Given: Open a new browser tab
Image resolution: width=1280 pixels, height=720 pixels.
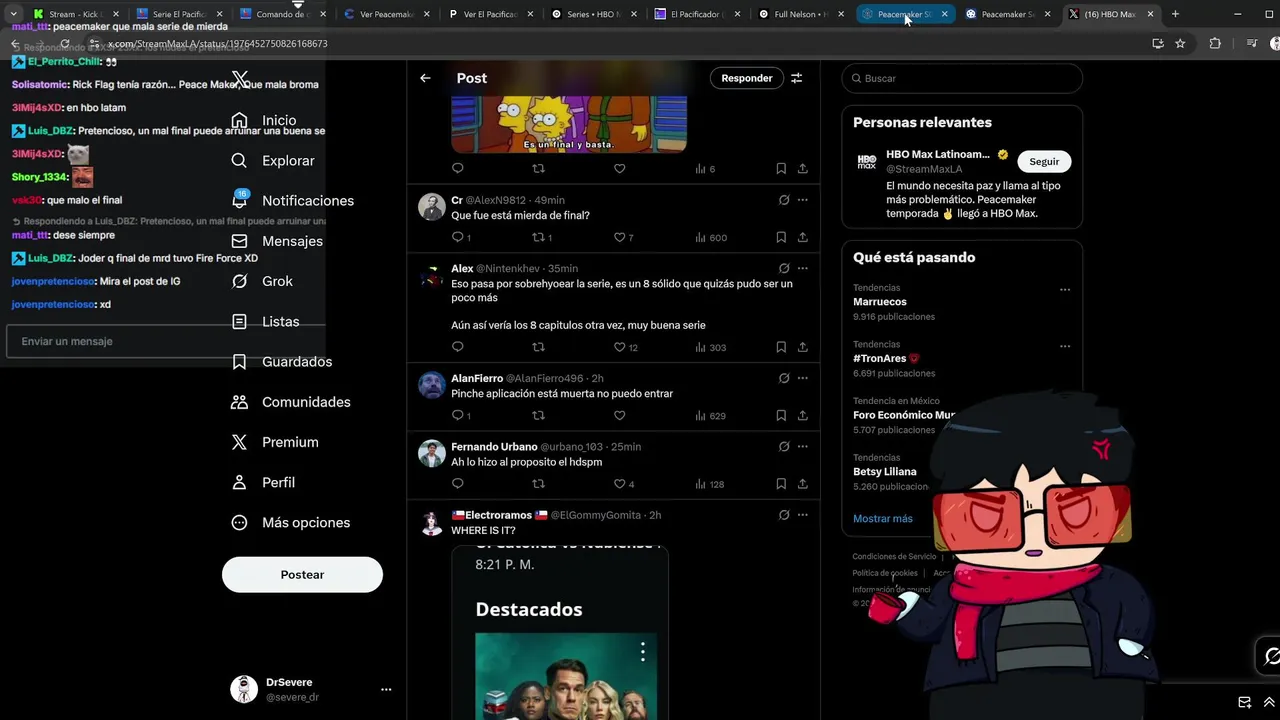Looking at the screenshot, I should click(x=1175, y=14).
